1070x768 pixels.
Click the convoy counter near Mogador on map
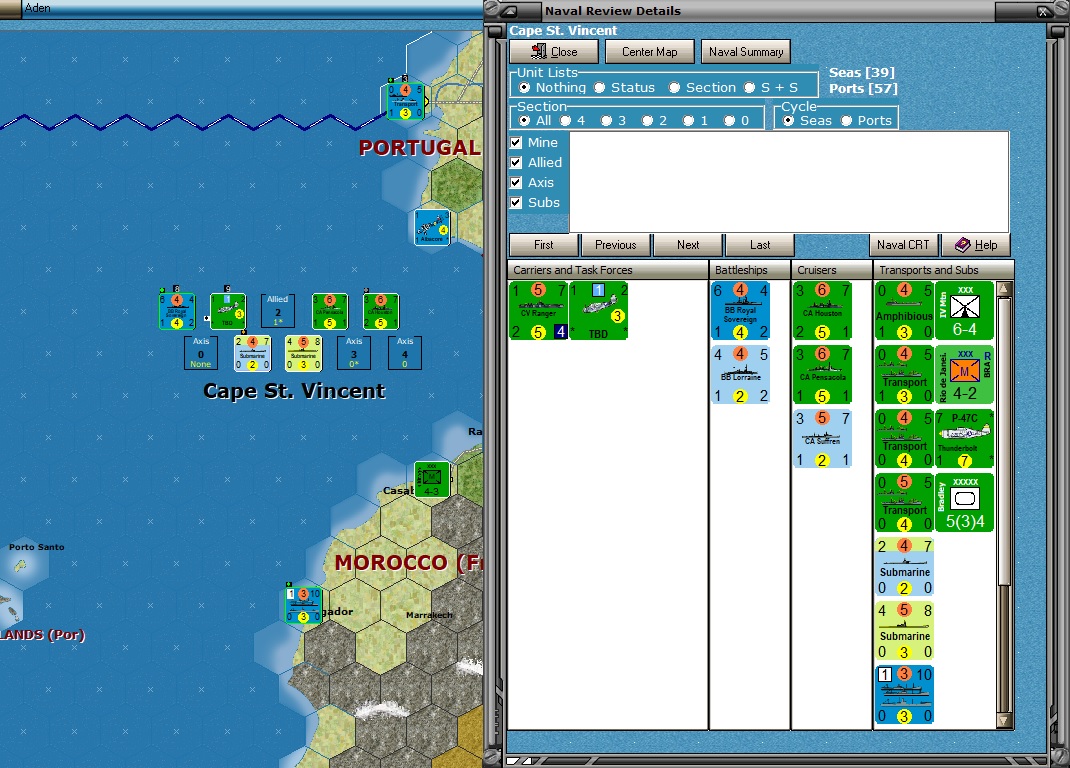click(303, 605)
